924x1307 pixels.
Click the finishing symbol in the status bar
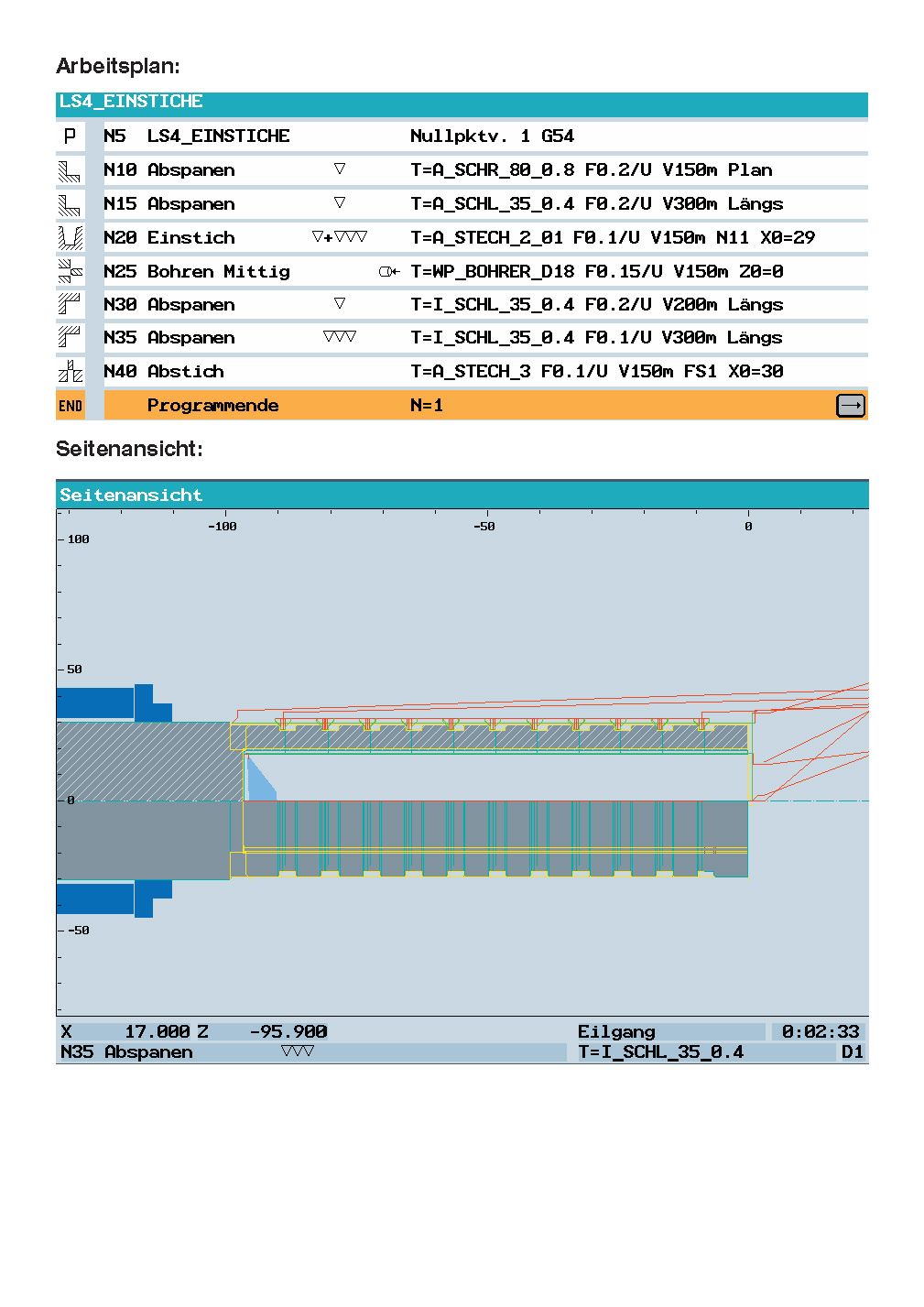[298, 1051]
